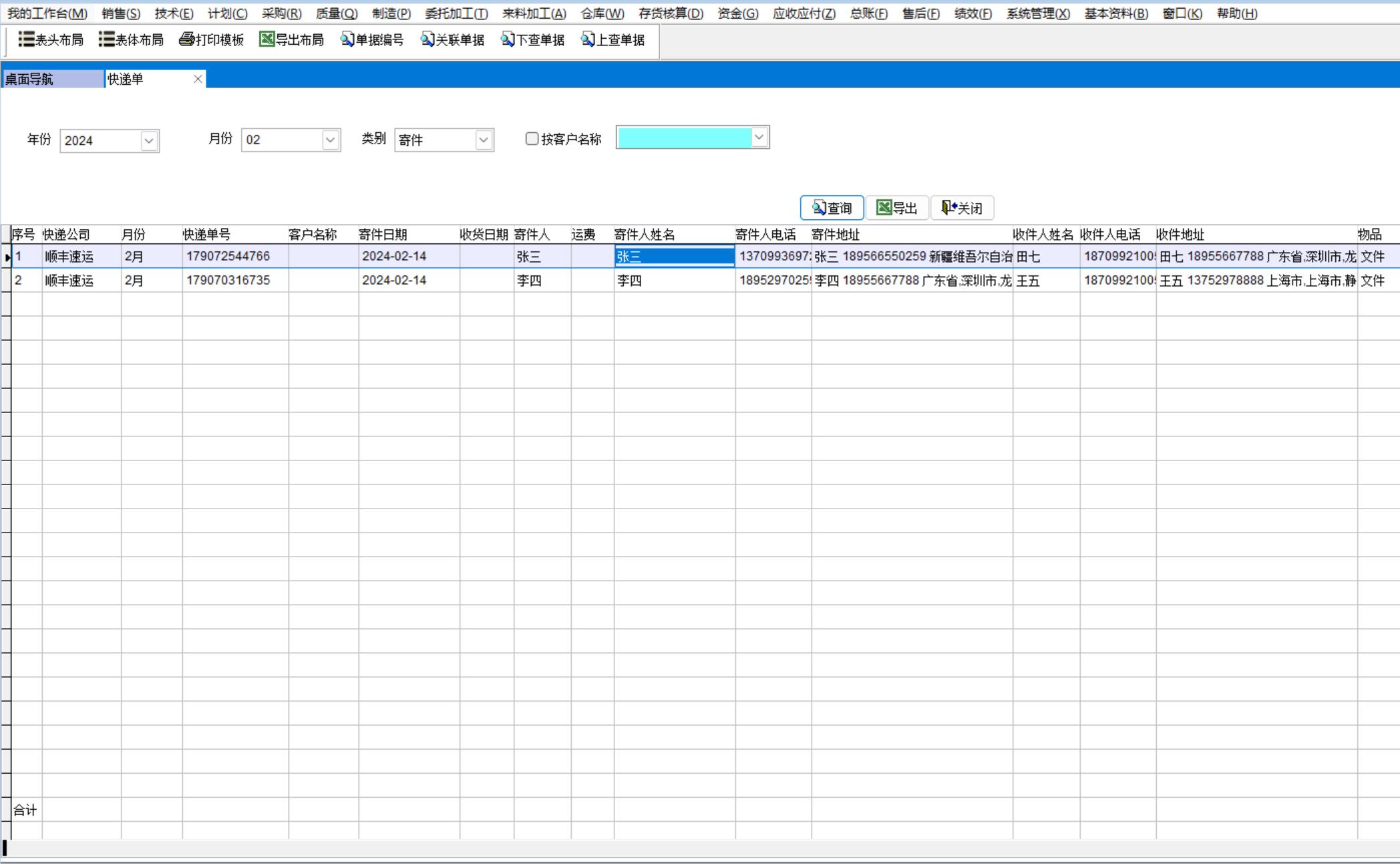Close the 快递单 tab
This screenshot has height=864, width=1400.
coord(198,79)
